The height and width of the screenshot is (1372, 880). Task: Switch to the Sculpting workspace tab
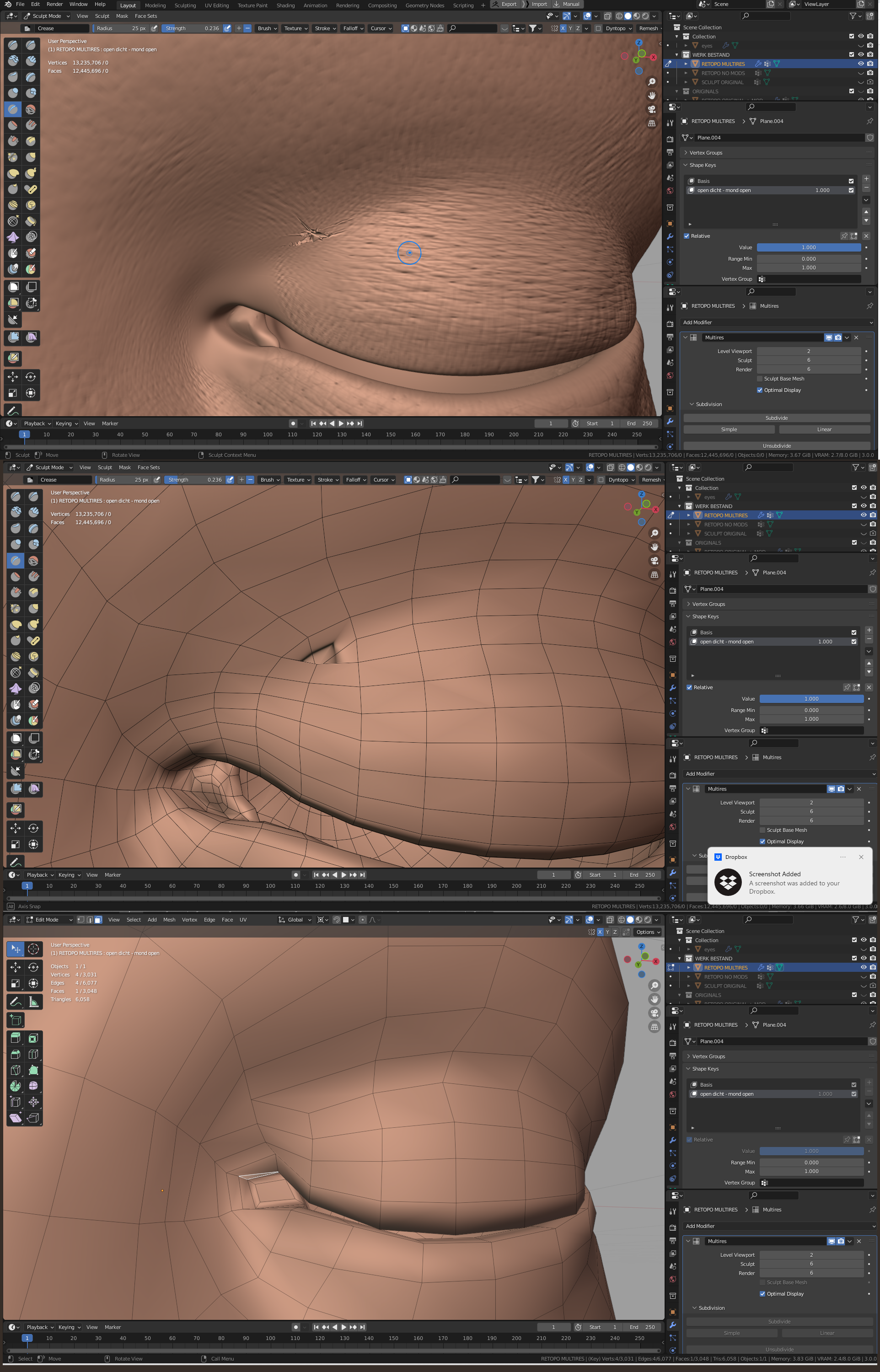(185, 5)
